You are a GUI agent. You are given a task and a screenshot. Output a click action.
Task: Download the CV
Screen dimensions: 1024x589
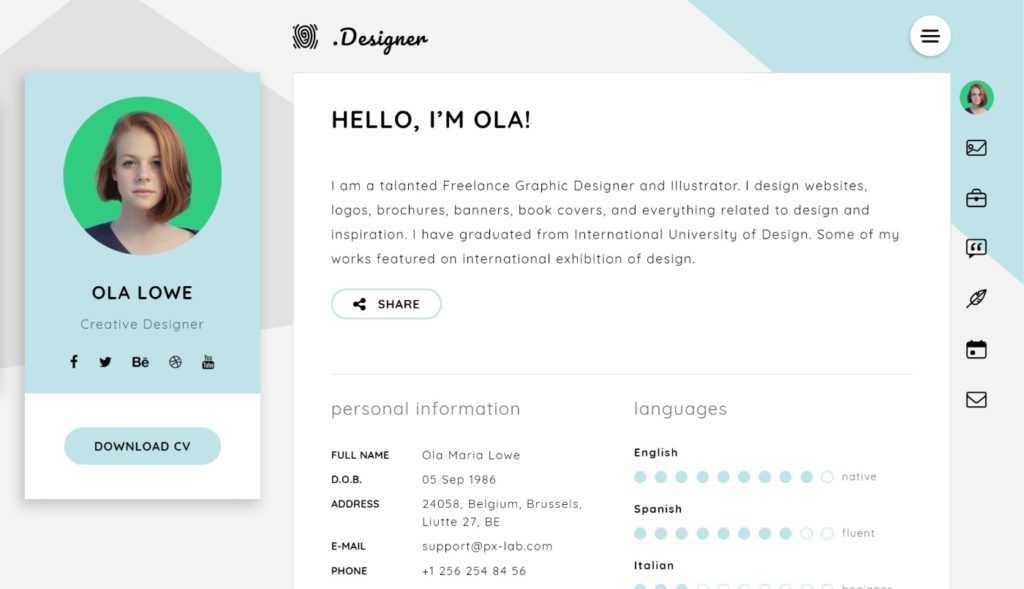(x=142, y=446)
